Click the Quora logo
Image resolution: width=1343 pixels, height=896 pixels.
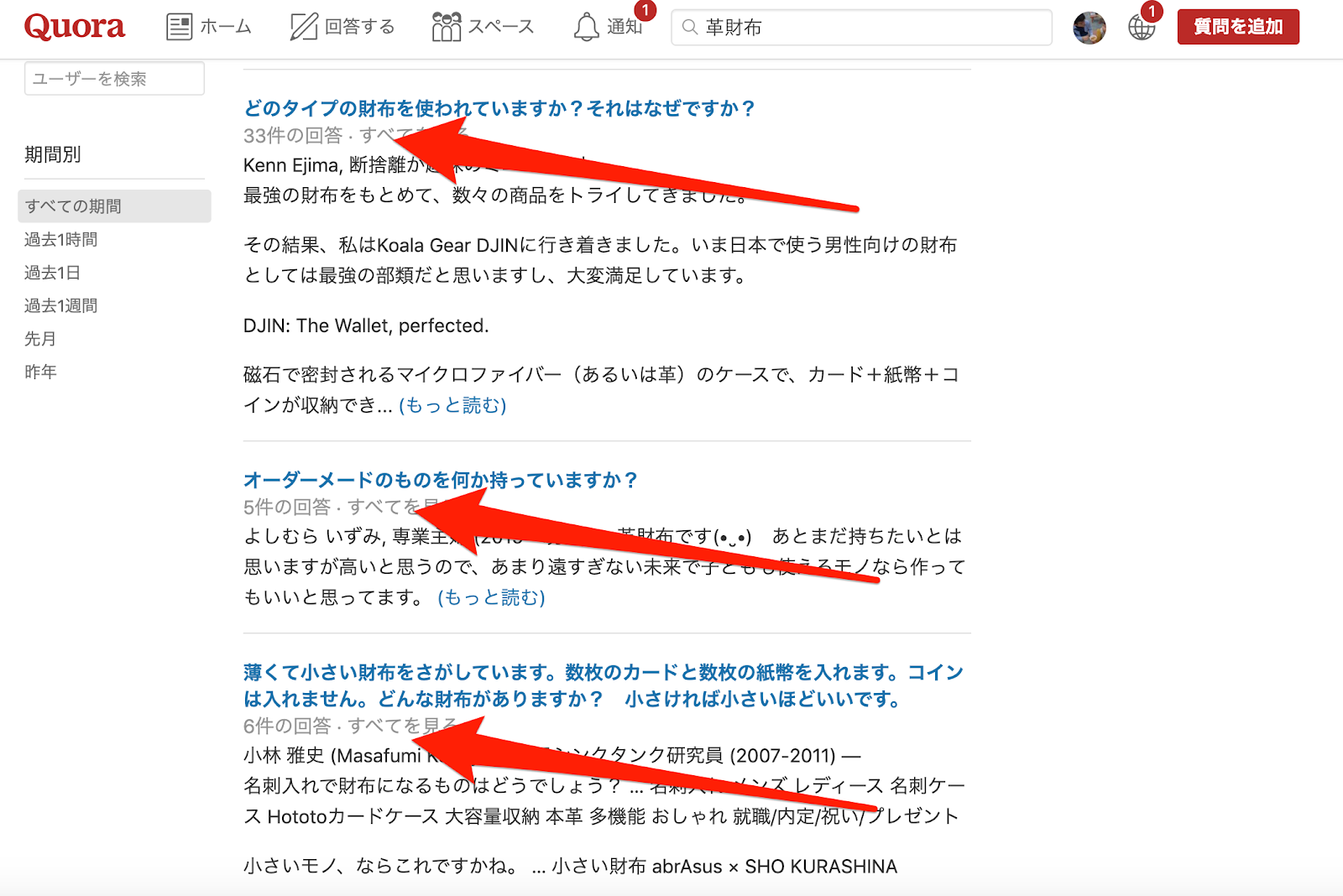coord(75,27)
